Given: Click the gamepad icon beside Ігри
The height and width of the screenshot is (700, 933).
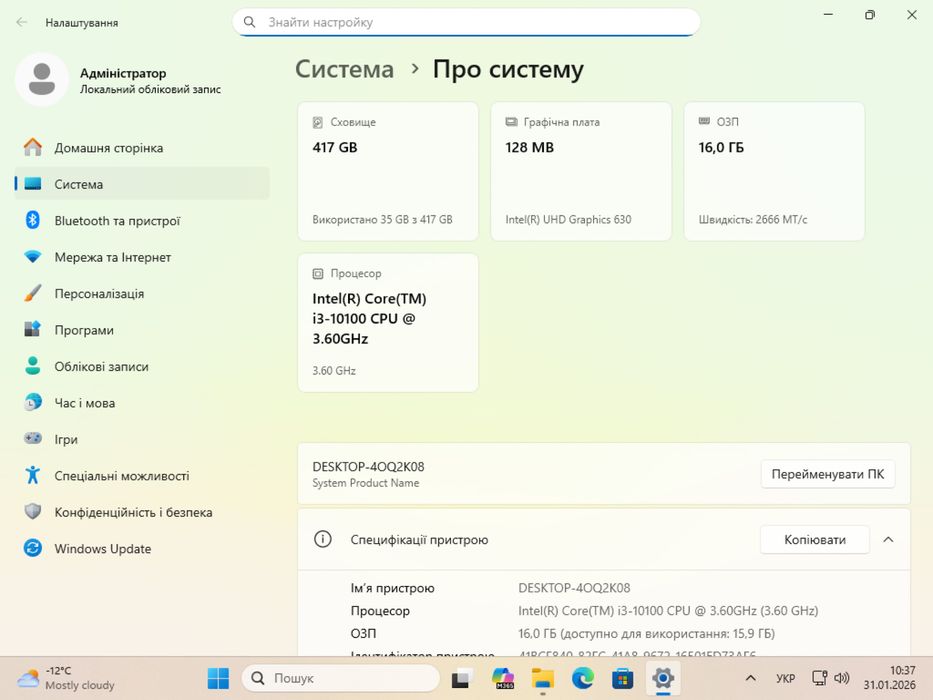Looking at the screenshot, I should [33, 439].
